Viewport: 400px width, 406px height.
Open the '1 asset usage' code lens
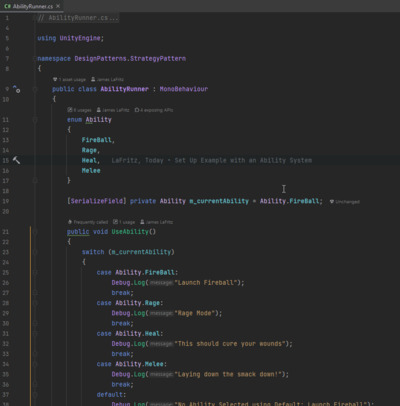pyautogui.click(x=69, y=79)
